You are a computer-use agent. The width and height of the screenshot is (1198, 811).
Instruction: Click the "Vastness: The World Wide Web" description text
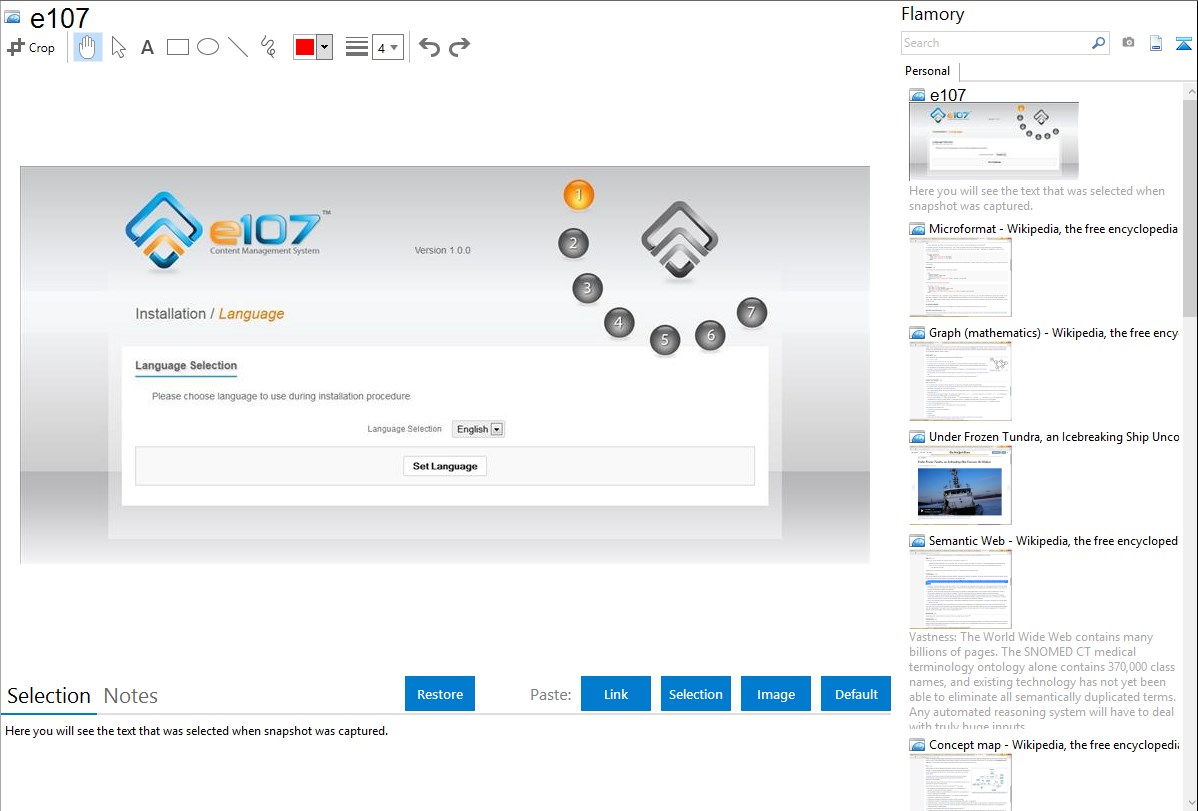(x=1042, y=682)
